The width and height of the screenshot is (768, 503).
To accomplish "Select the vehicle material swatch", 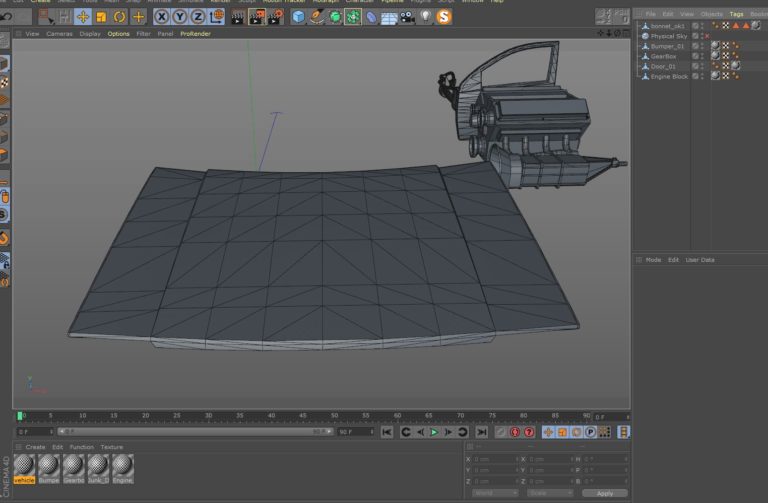I will (24, 468).
